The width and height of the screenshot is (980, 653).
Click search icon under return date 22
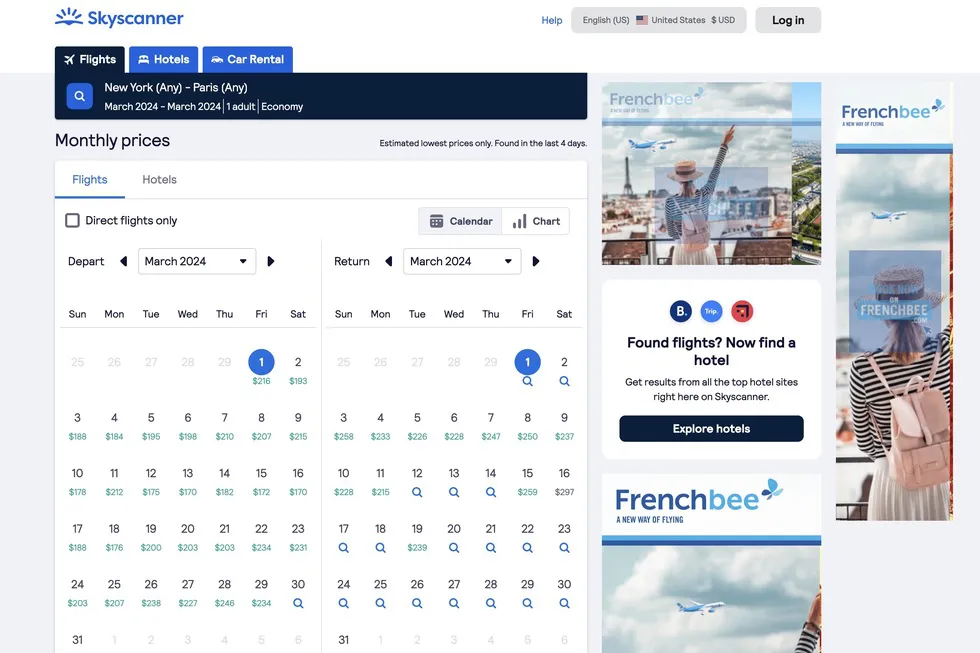click(x=528, y=548)
